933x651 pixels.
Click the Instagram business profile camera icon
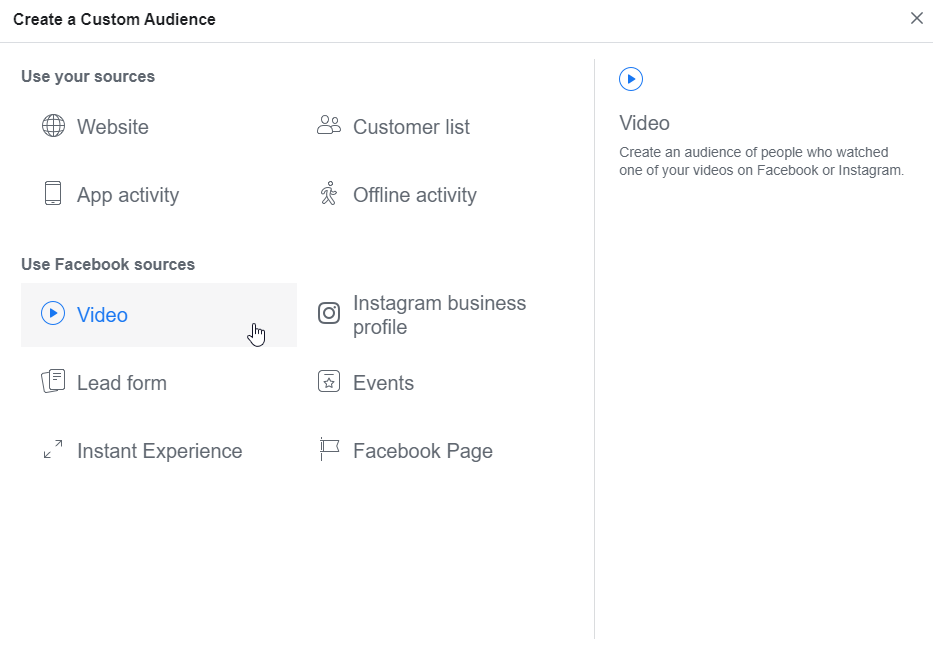pyautogui.click(x=329, y=313)
